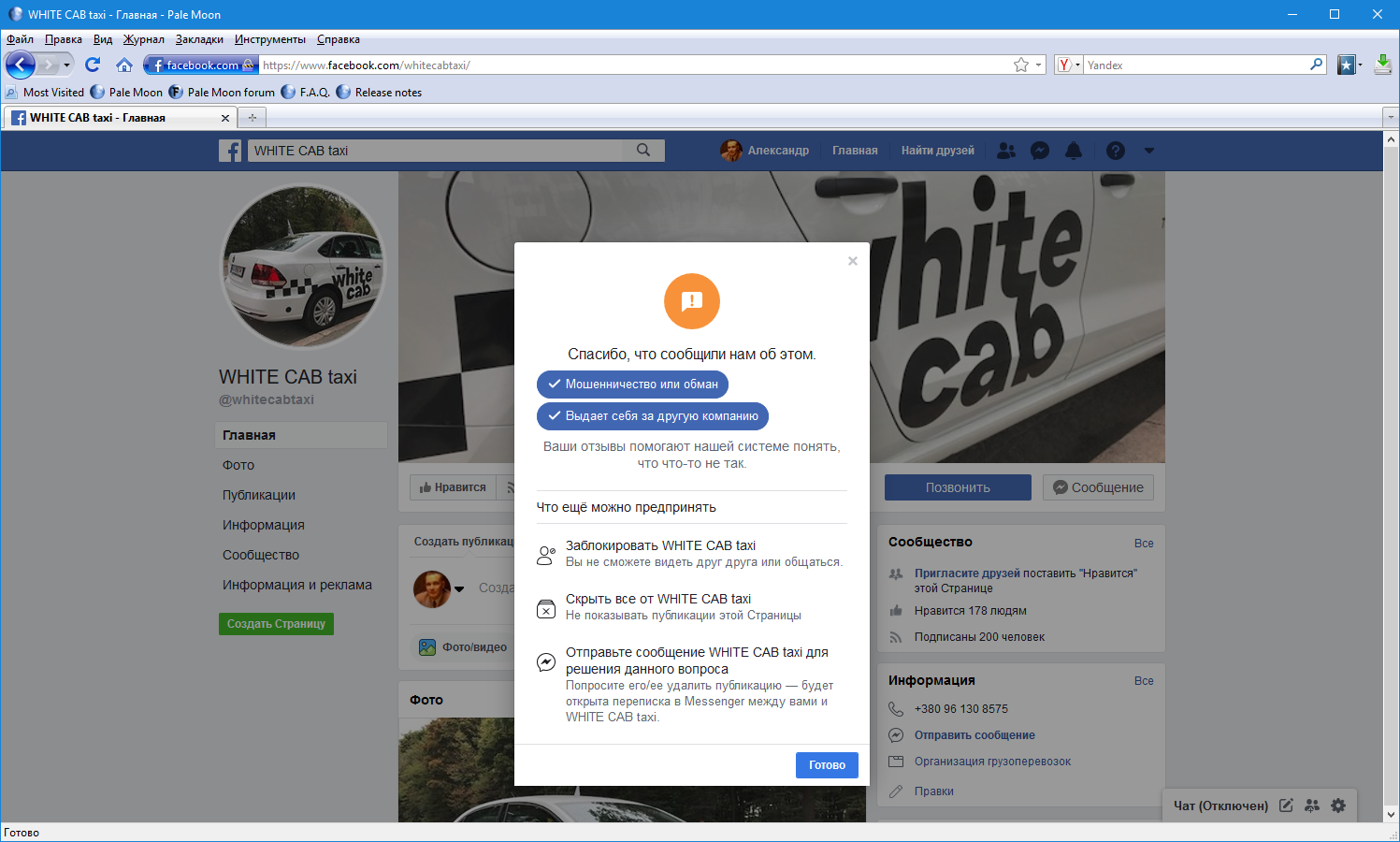This screenshot has height=842, width=1400.
Task: Open Facebook notifications bell icon
Action: [1074, 151]
